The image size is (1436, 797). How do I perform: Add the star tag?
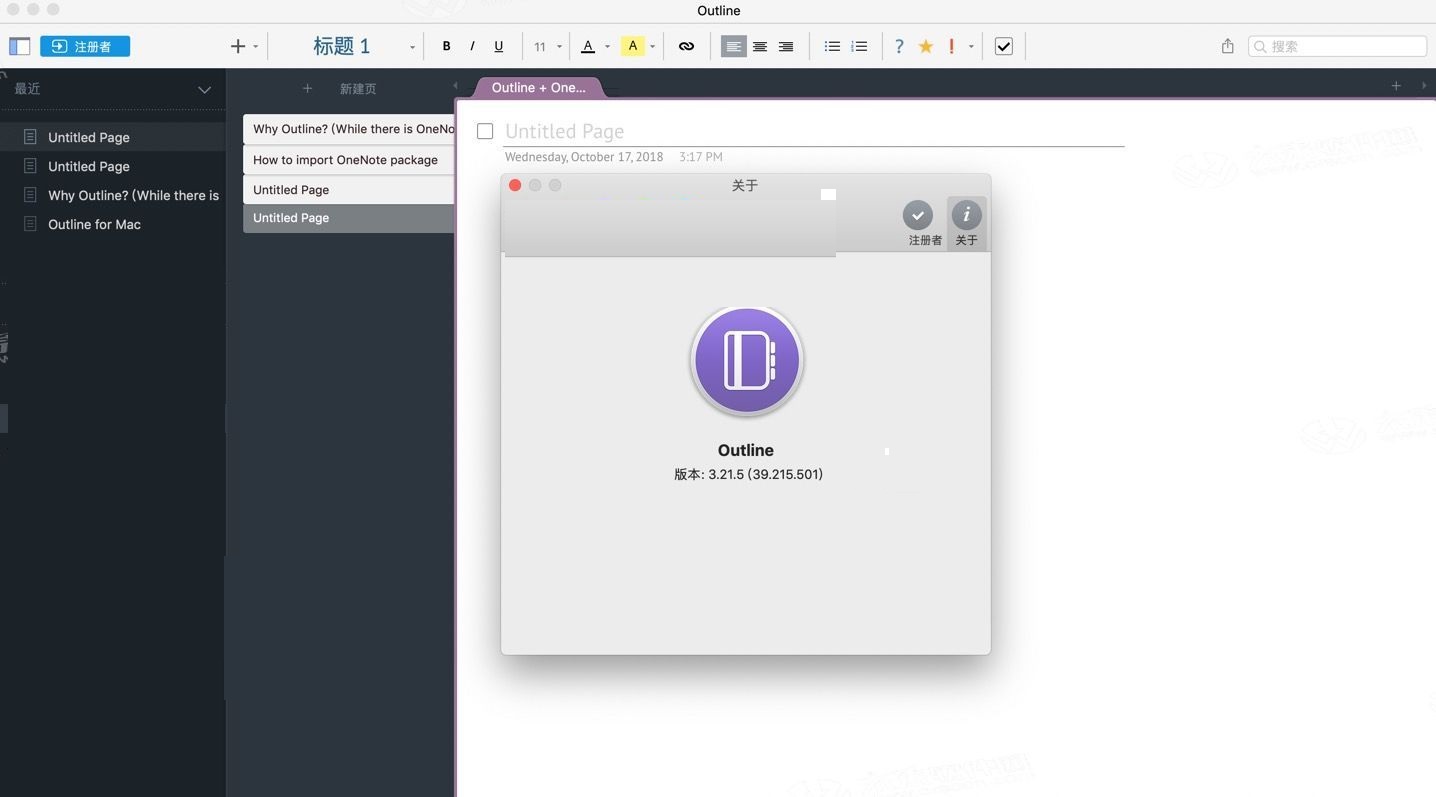[x=926, y=46]
